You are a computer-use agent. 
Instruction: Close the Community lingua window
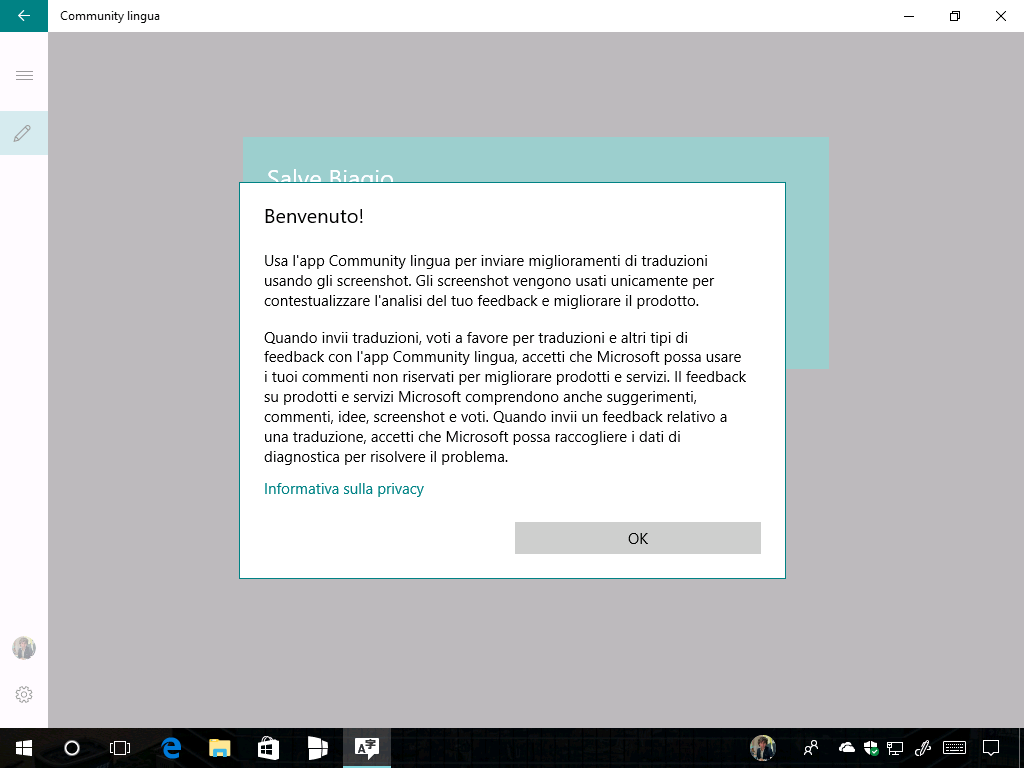point(1000,16)
